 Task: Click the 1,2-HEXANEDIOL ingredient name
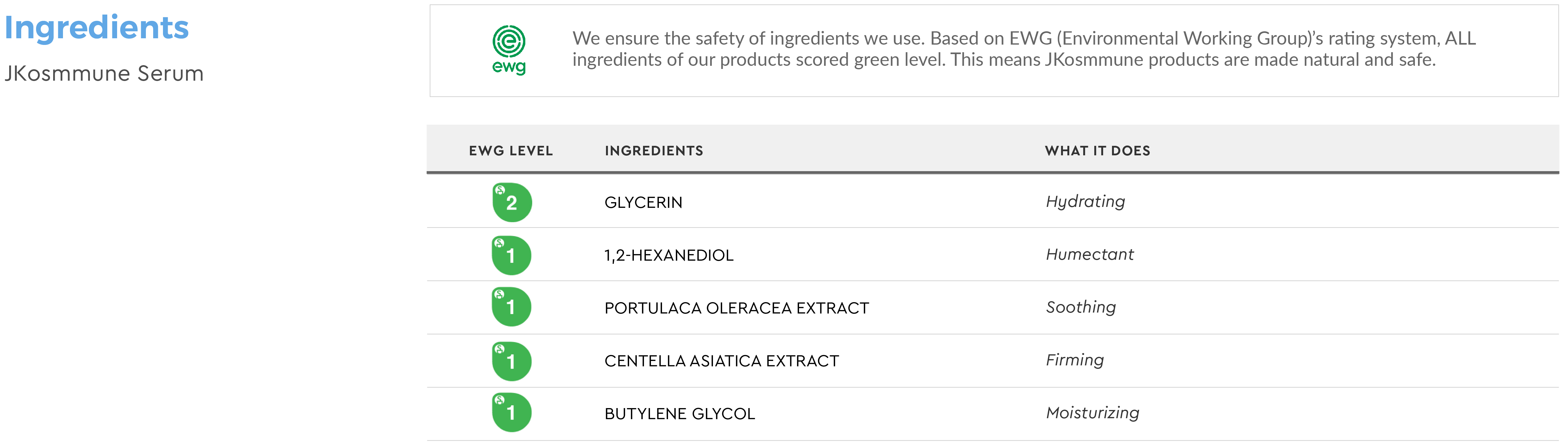click(669, 255)
